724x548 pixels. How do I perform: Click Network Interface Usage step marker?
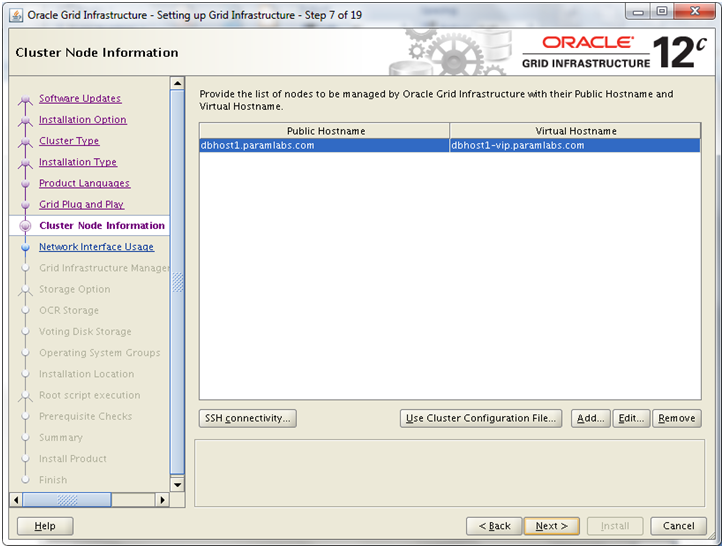(x=25, y=247)
